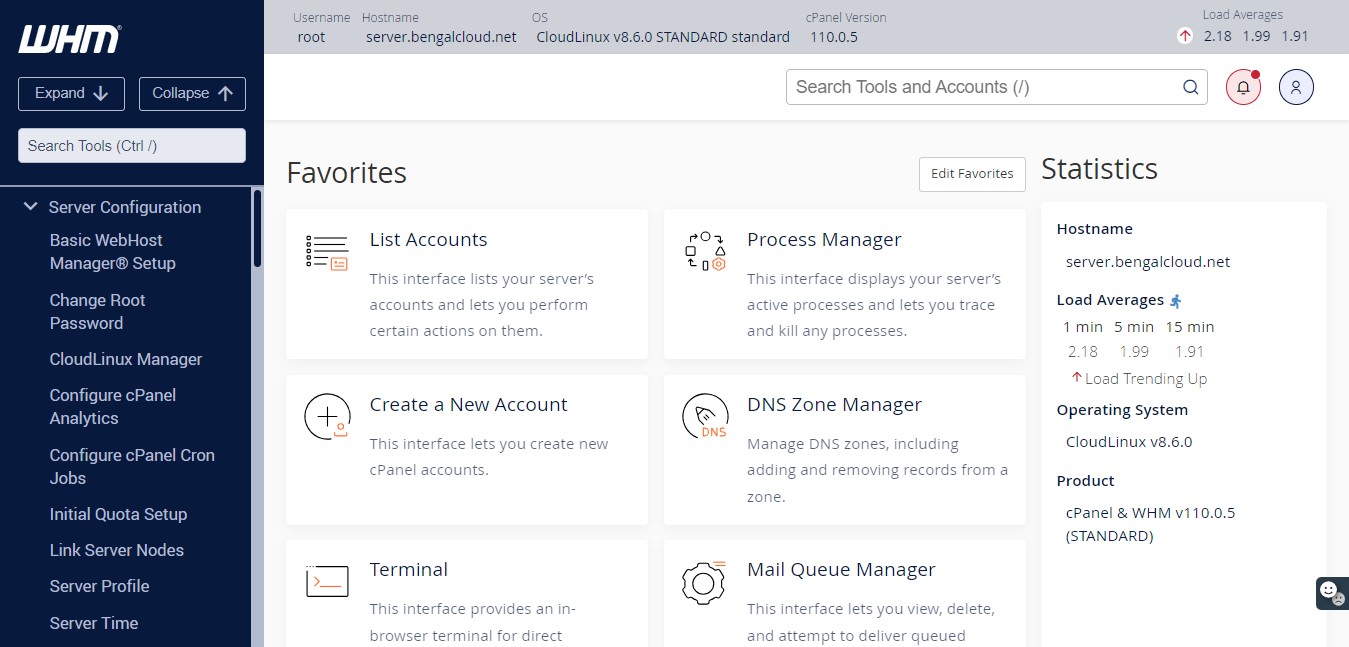Open the DNS Zone Manager icon

pos(704,417)
